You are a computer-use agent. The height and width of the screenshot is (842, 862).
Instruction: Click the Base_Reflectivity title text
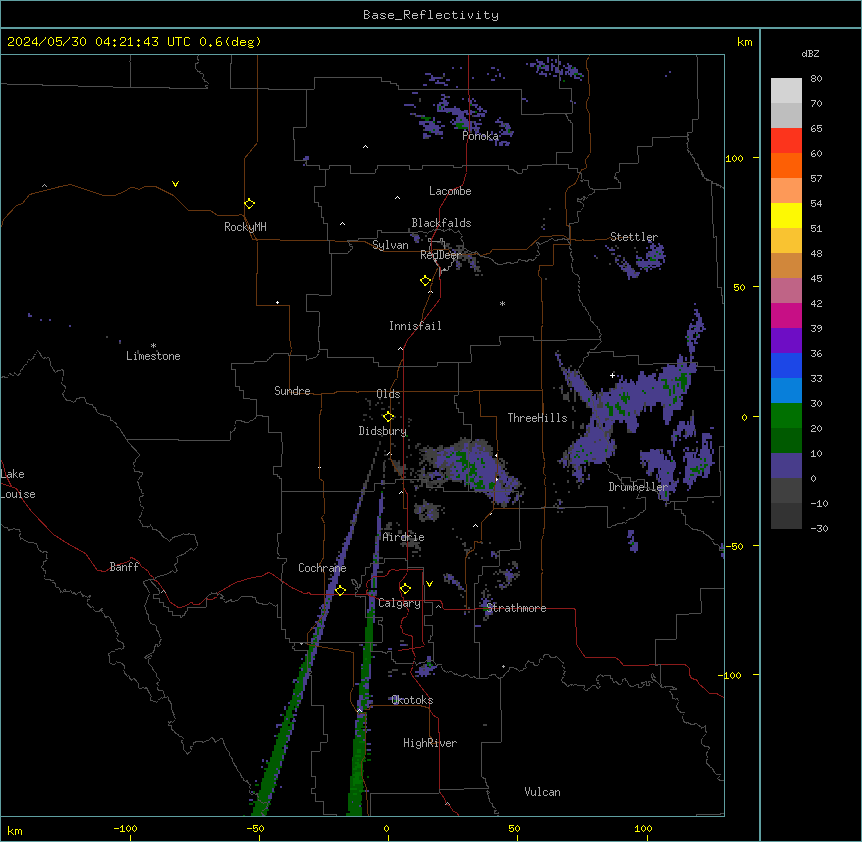click(x=431, y=15)
